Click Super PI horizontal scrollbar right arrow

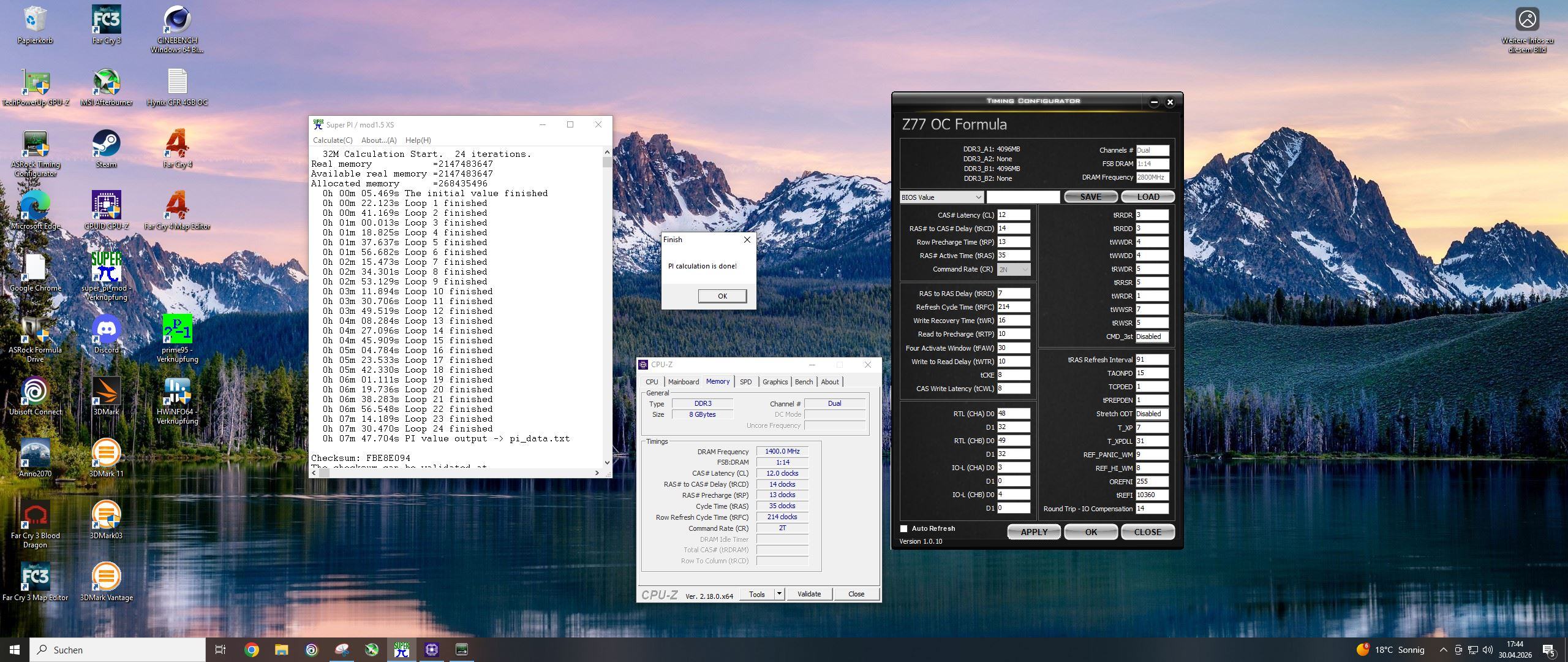(x=597, y=473)
